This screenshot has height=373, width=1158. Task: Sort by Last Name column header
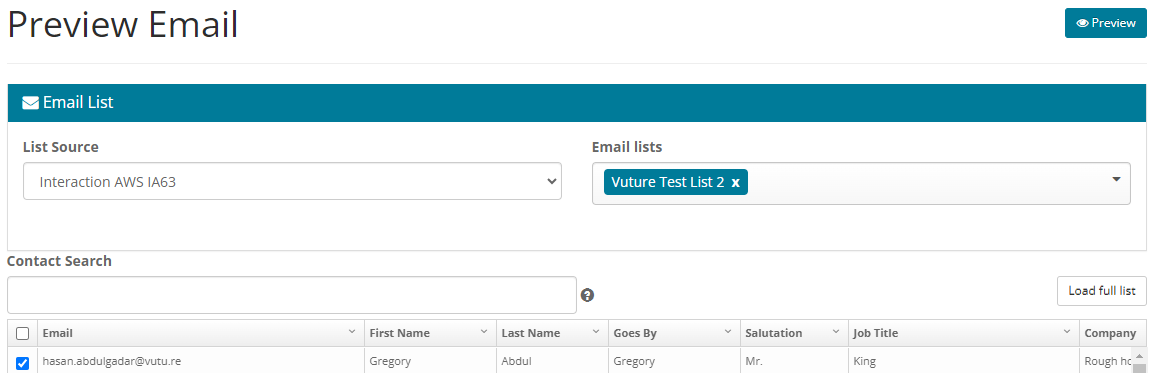pos(530,333)
